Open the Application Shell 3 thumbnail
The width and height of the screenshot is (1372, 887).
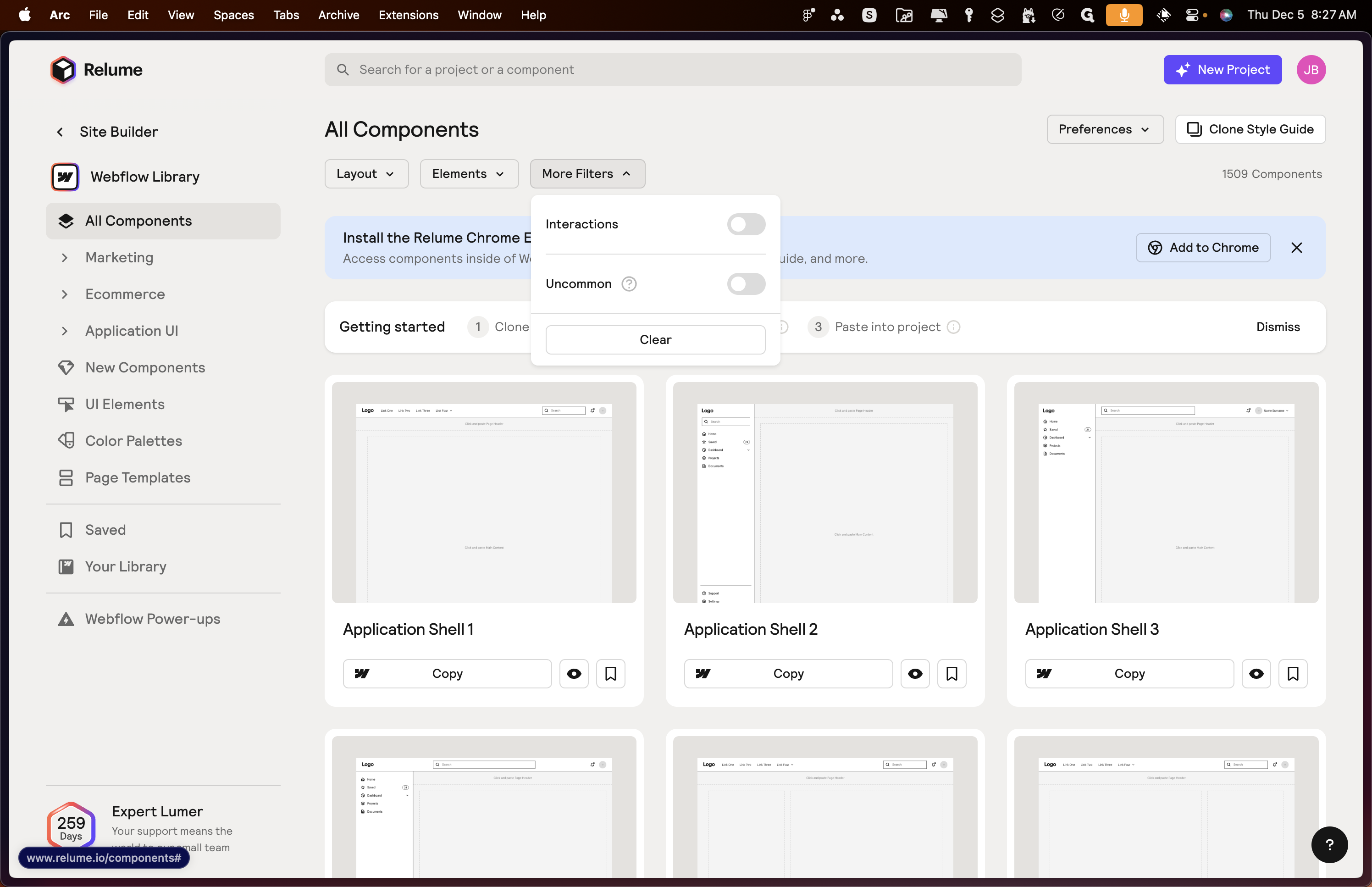[1166, 493]
